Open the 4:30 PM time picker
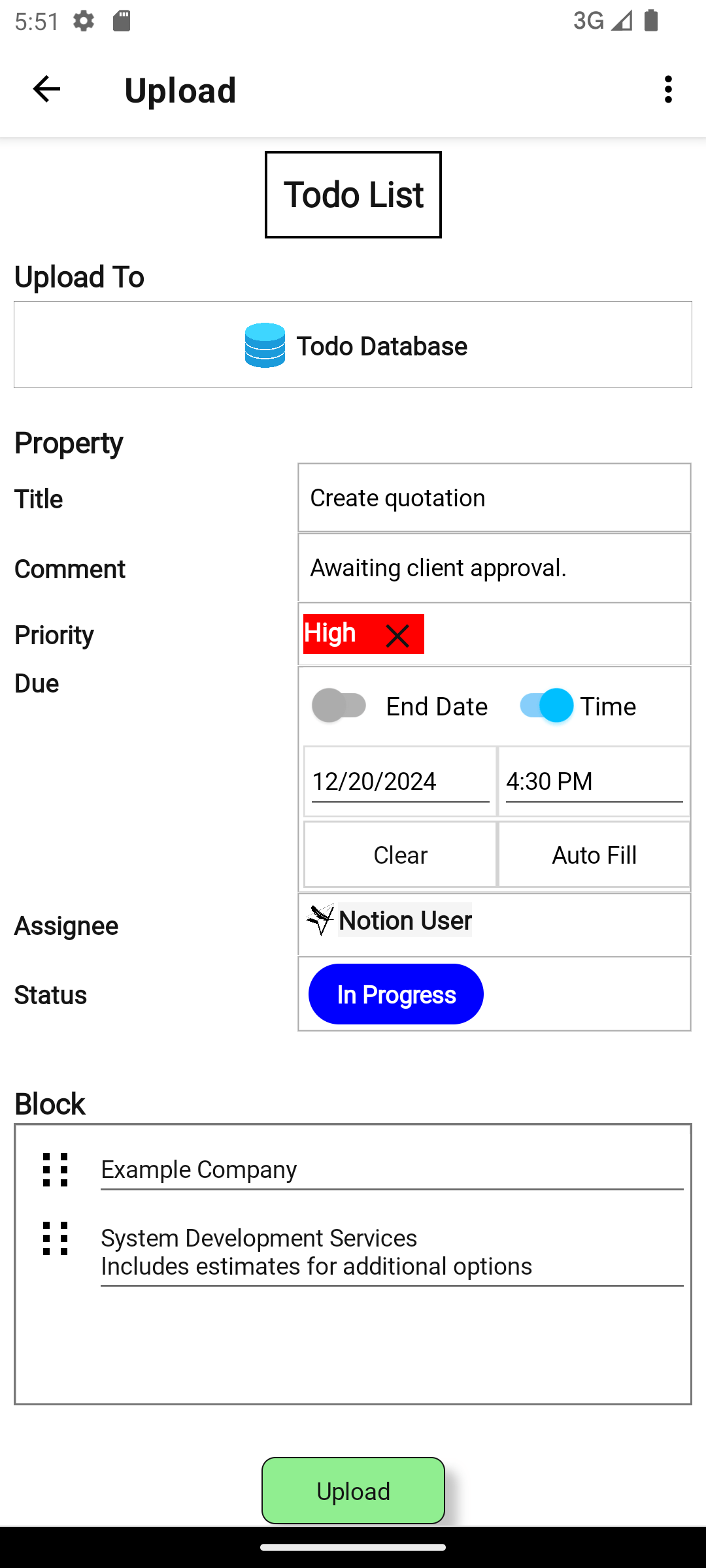Image resolution: width=706 pixels, height=1568 pixels. click(594, 781)
